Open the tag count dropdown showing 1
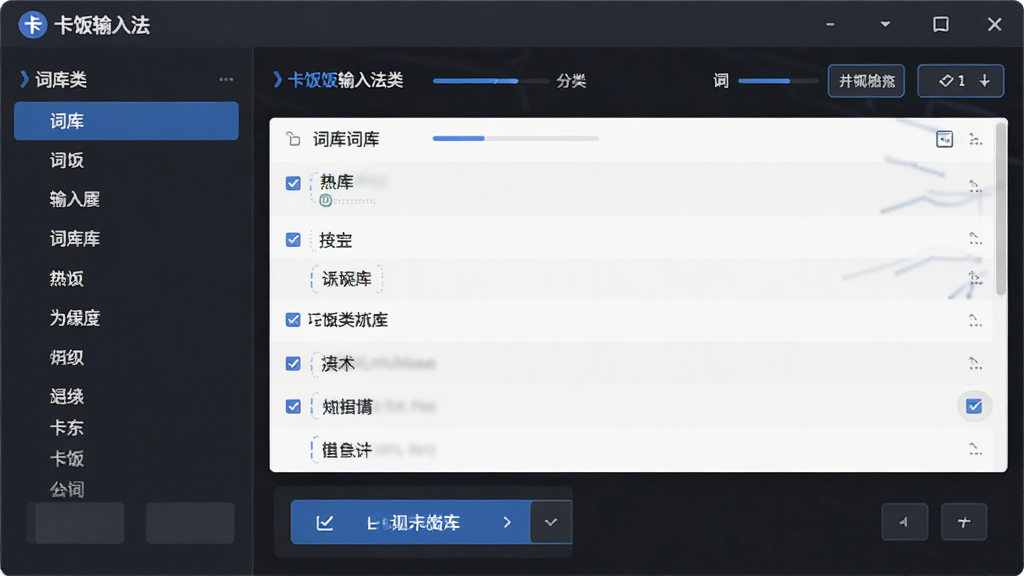This screenshot has width=1024, height=576. click(960, 81)
